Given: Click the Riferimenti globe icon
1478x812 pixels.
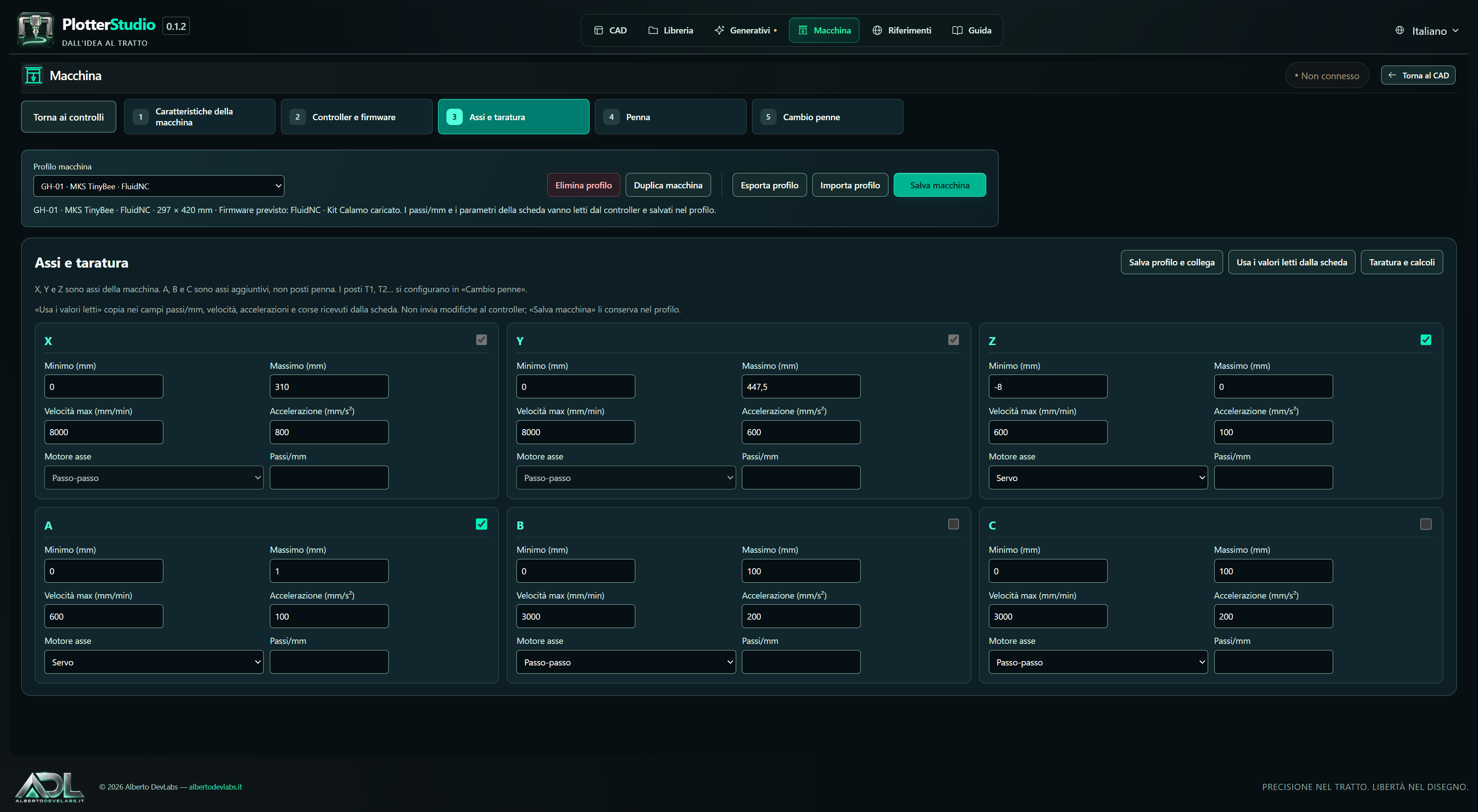Looking at the screenshot, I should coord(877,30).
